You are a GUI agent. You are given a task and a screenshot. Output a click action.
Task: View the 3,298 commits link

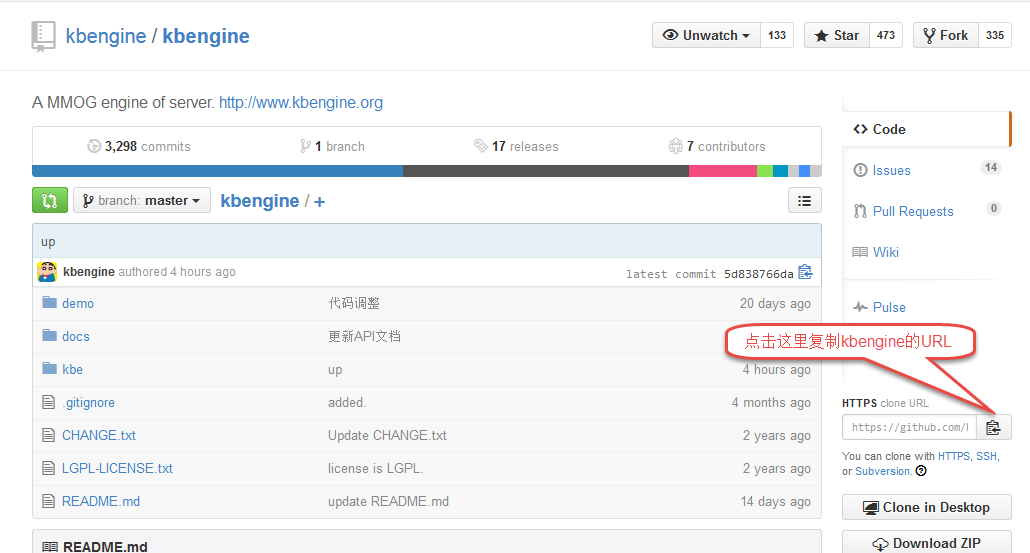[139, 146]
